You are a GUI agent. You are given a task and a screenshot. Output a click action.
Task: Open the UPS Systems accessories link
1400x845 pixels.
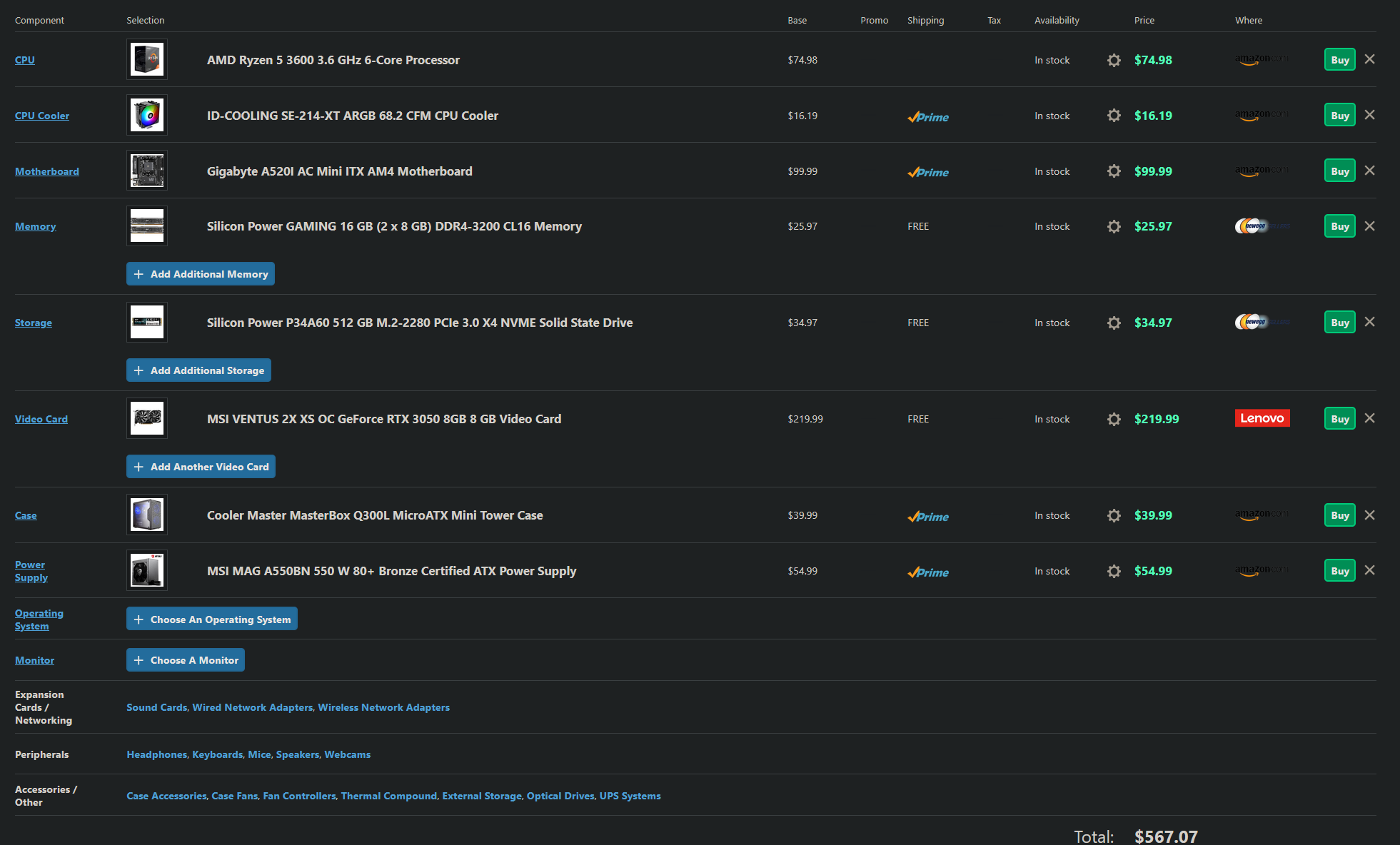pyautogui.click(x=630, y=796)
